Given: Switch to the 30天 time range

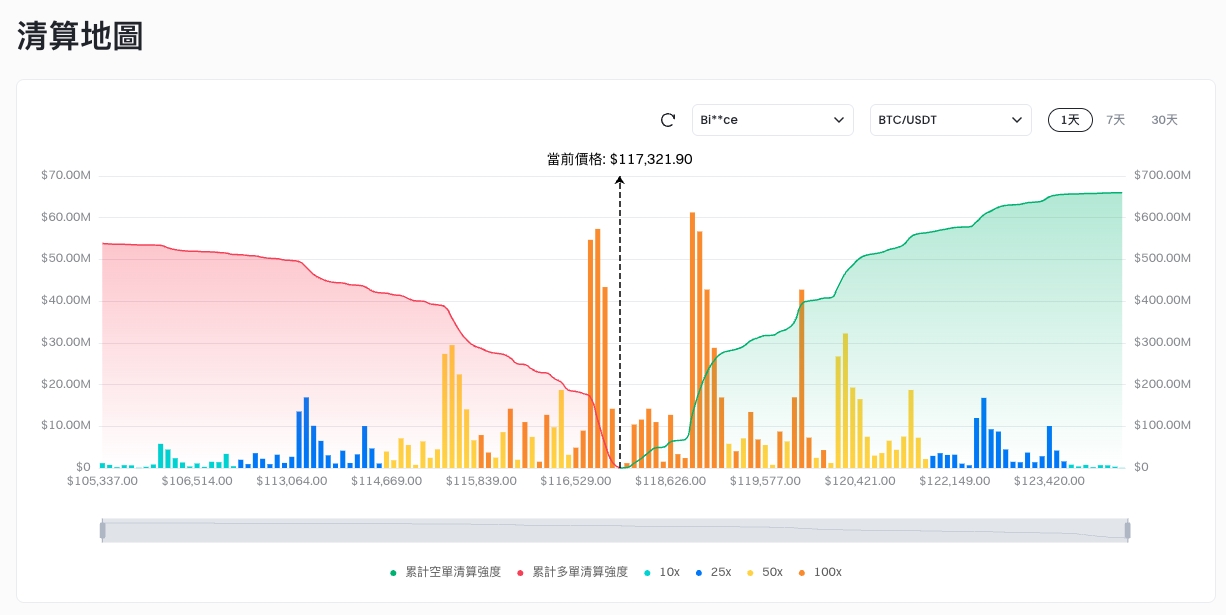Looking at the screenshot, I should [1164, 120].
